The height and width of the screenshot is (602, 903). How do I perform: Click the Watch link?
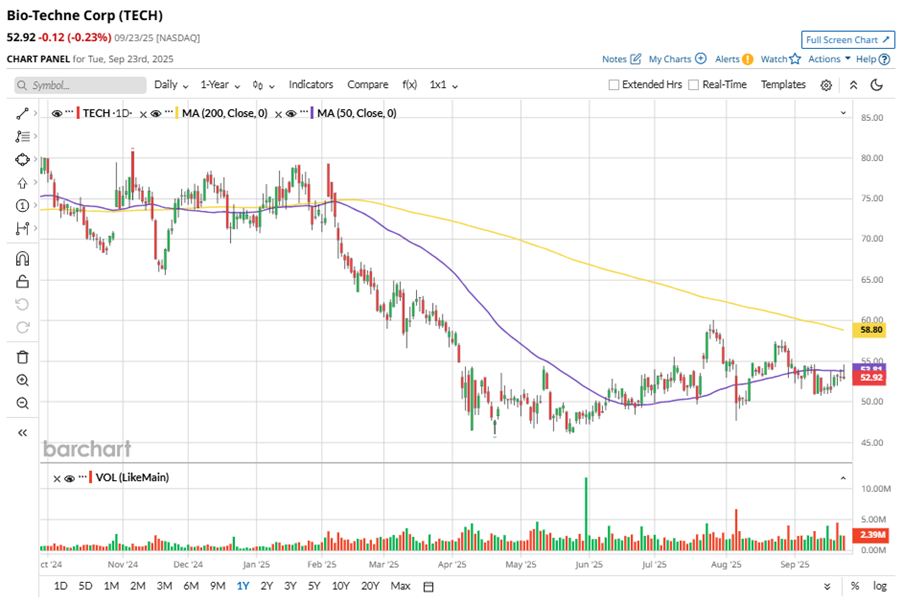773,59
